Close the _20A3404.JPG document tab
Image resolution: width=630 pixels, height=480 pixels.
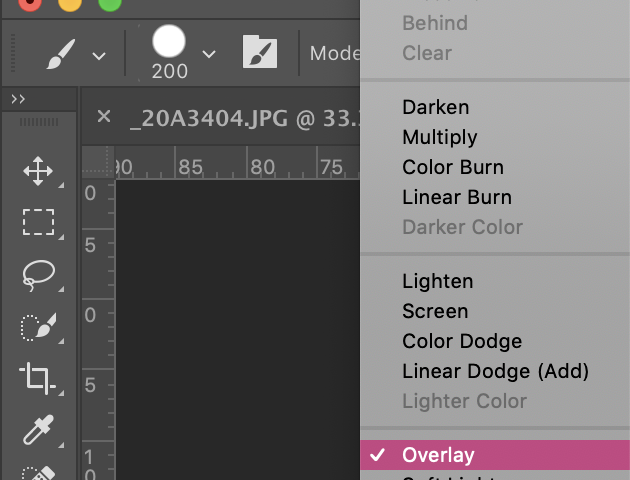pos(104,117)
